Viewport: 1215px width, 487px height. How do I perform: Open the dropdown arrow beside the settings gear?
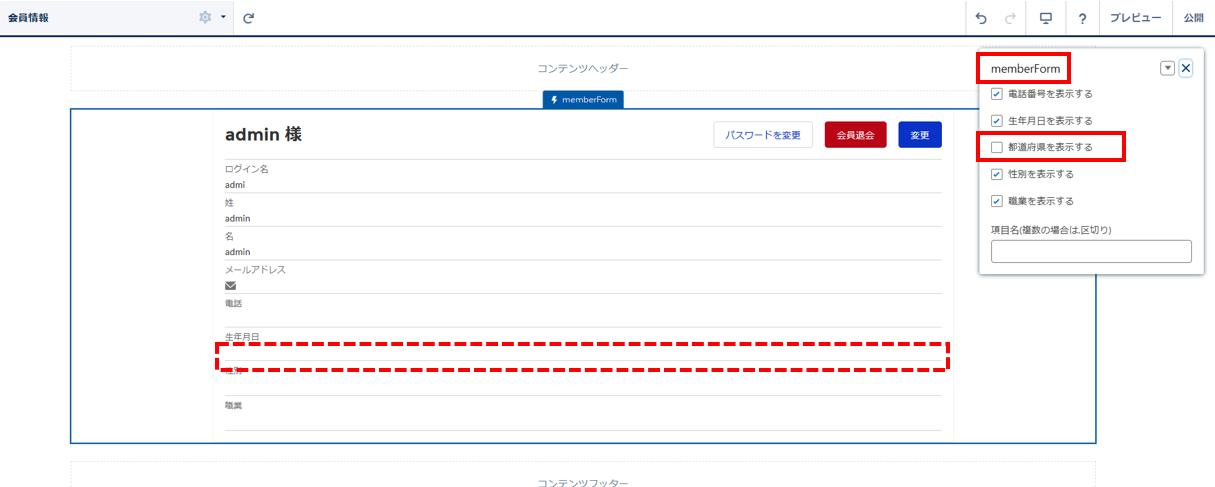click(222, 18)
